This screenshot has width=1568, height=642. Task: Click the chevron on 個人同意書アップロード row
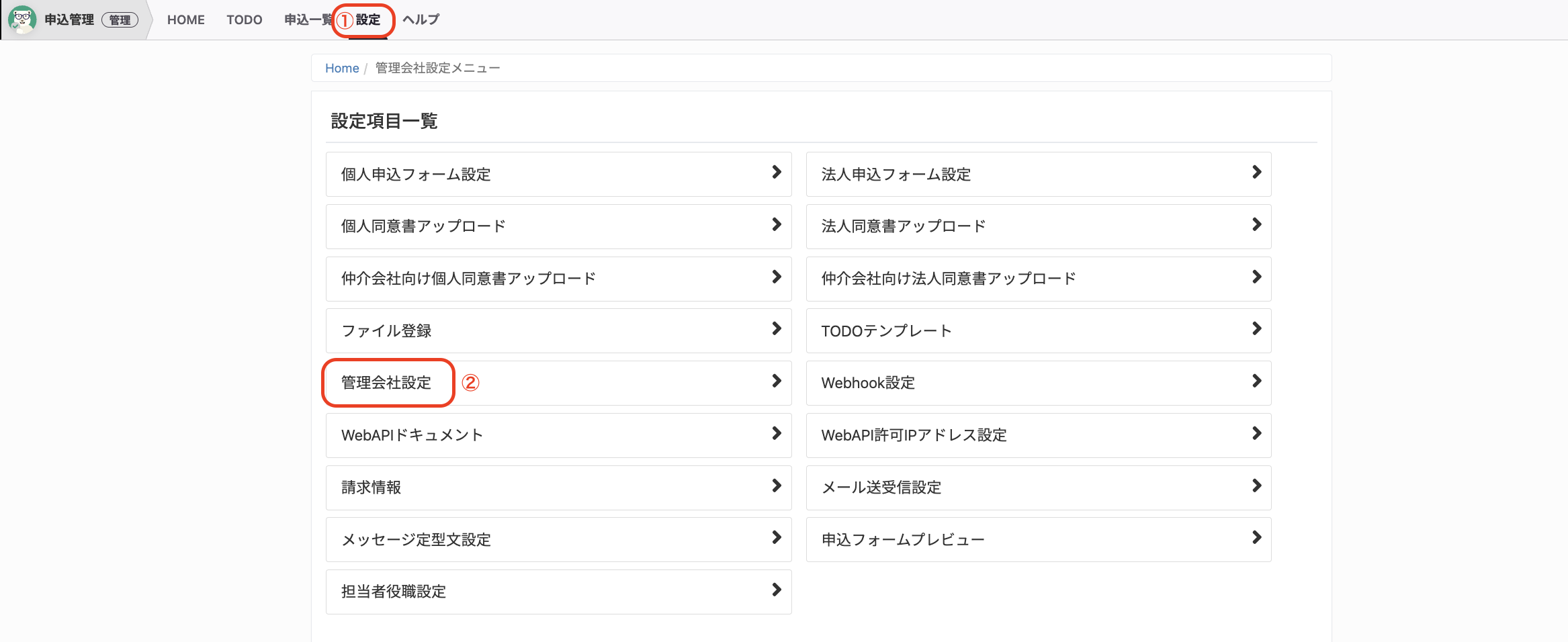(x=777, y=225)
